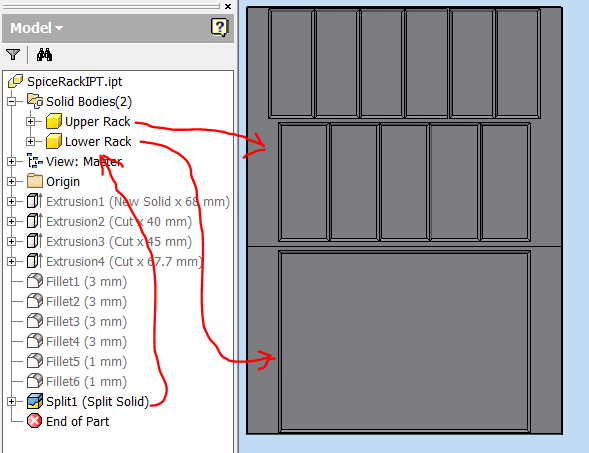Click the Origin folder icon
Screen dimensions: 589x453
tap(35, 181)
